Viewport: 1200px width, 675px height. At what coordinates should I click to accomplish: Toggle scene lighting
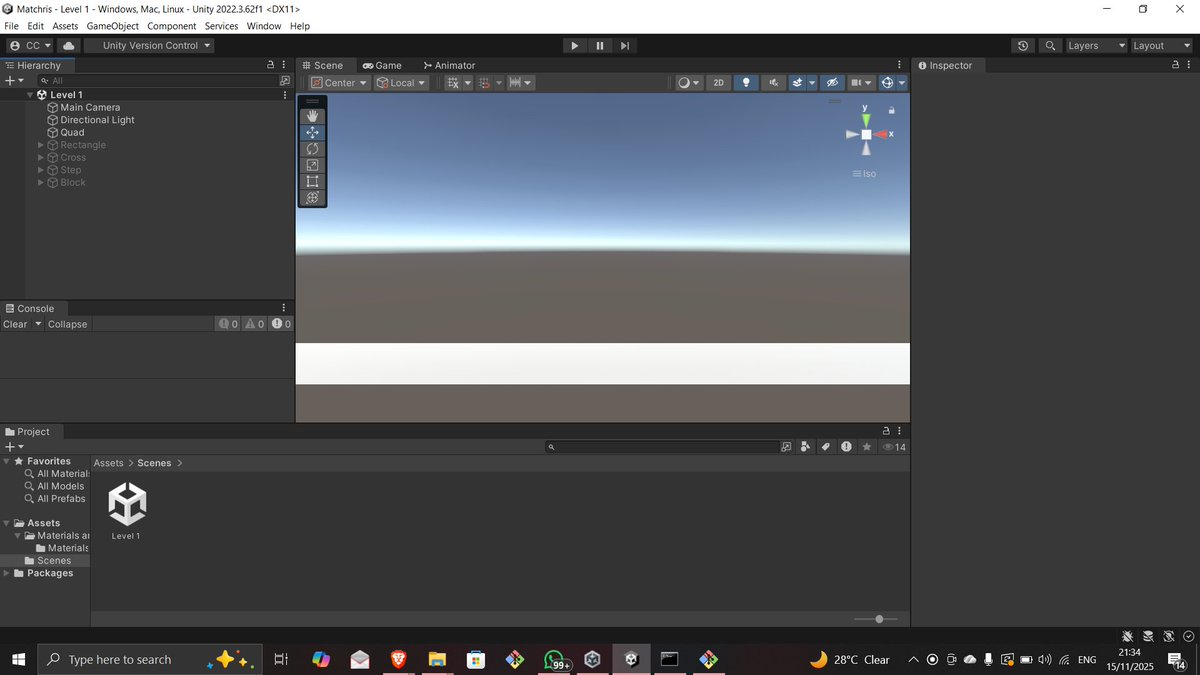click(x=746, y=82)
